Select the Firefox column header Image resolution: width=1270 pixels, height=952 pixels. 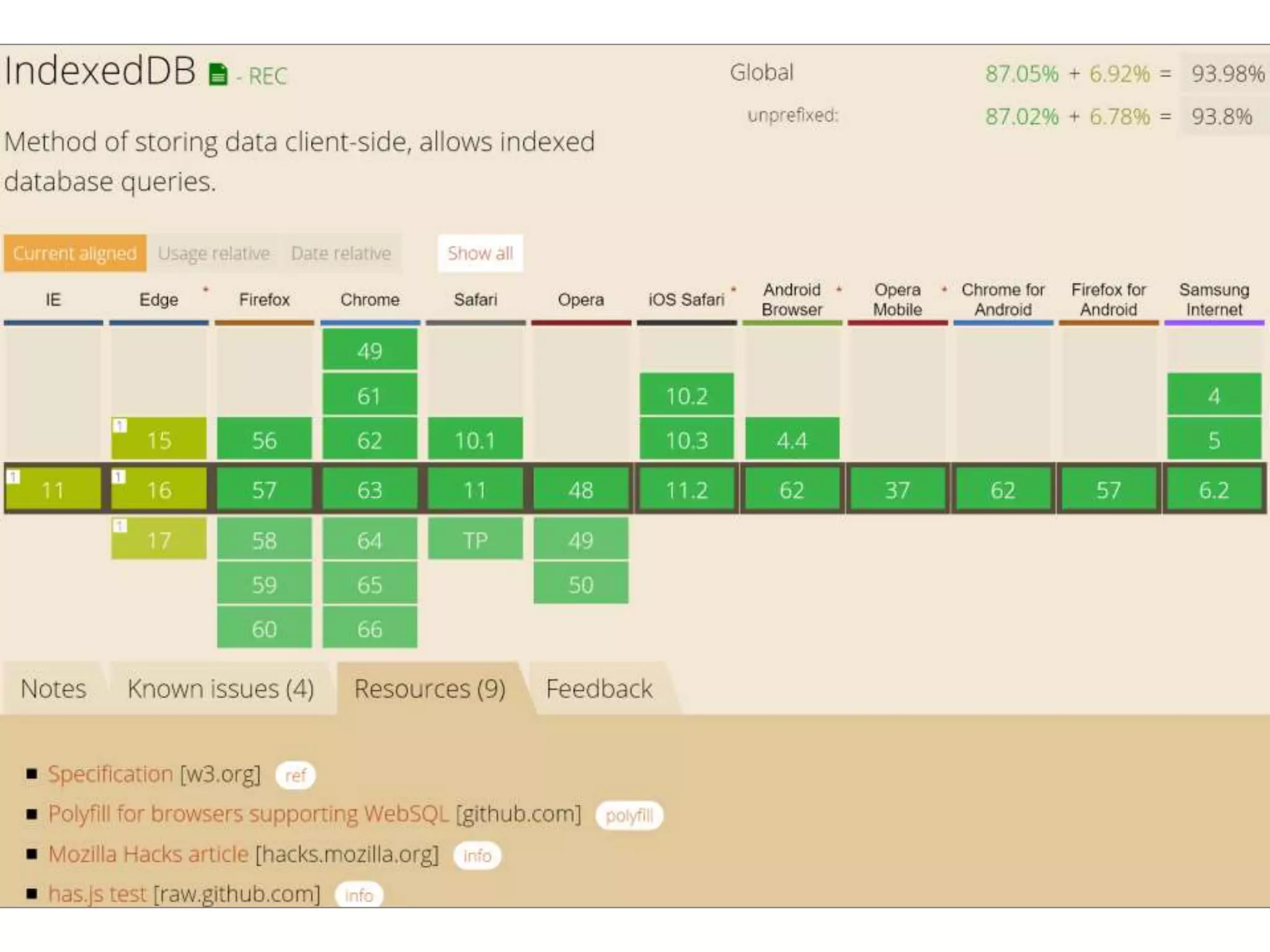[265, 300]
